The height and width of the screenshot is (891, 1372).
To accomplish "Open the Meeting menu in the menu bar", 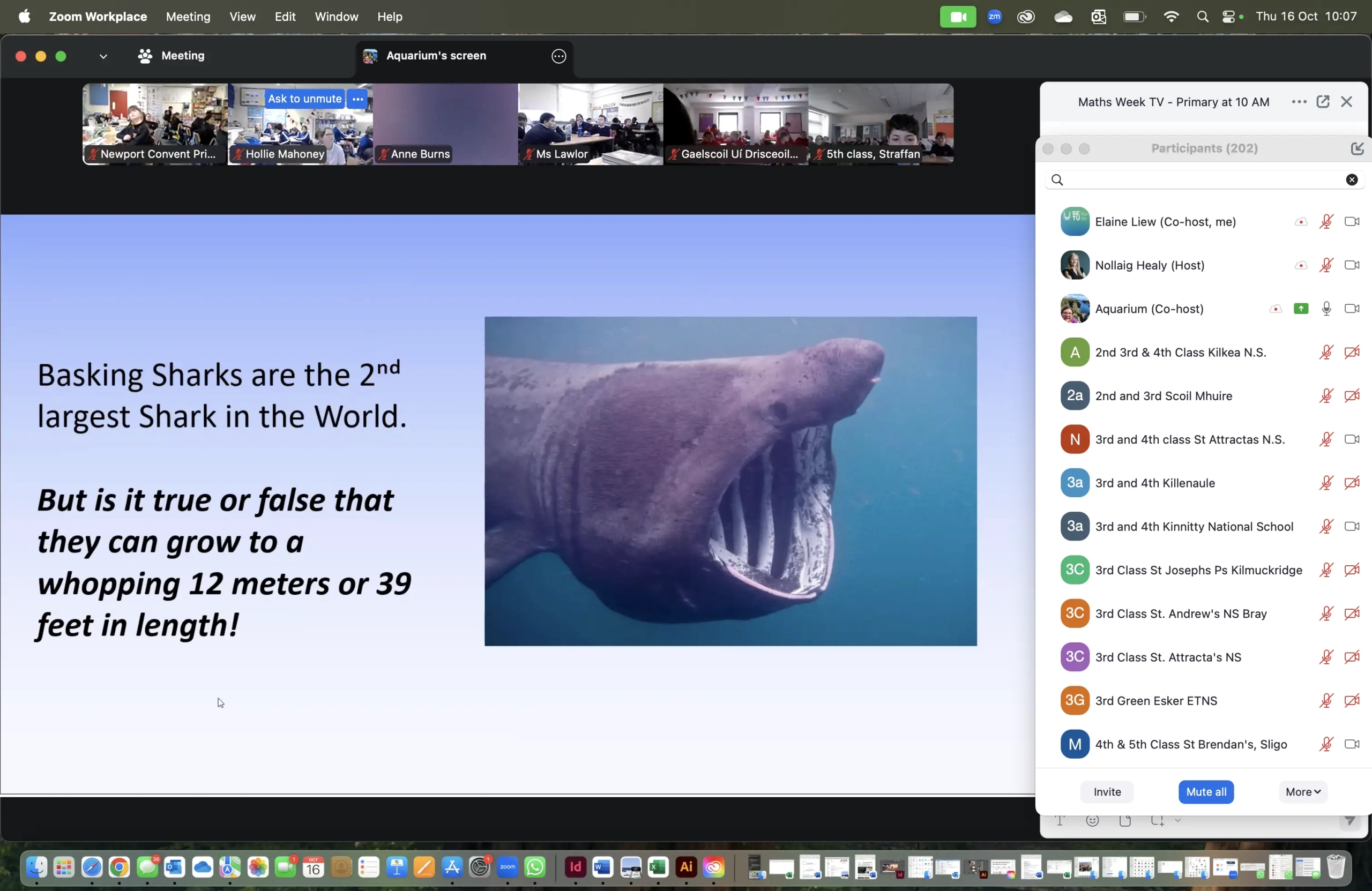I will (187, 17).
